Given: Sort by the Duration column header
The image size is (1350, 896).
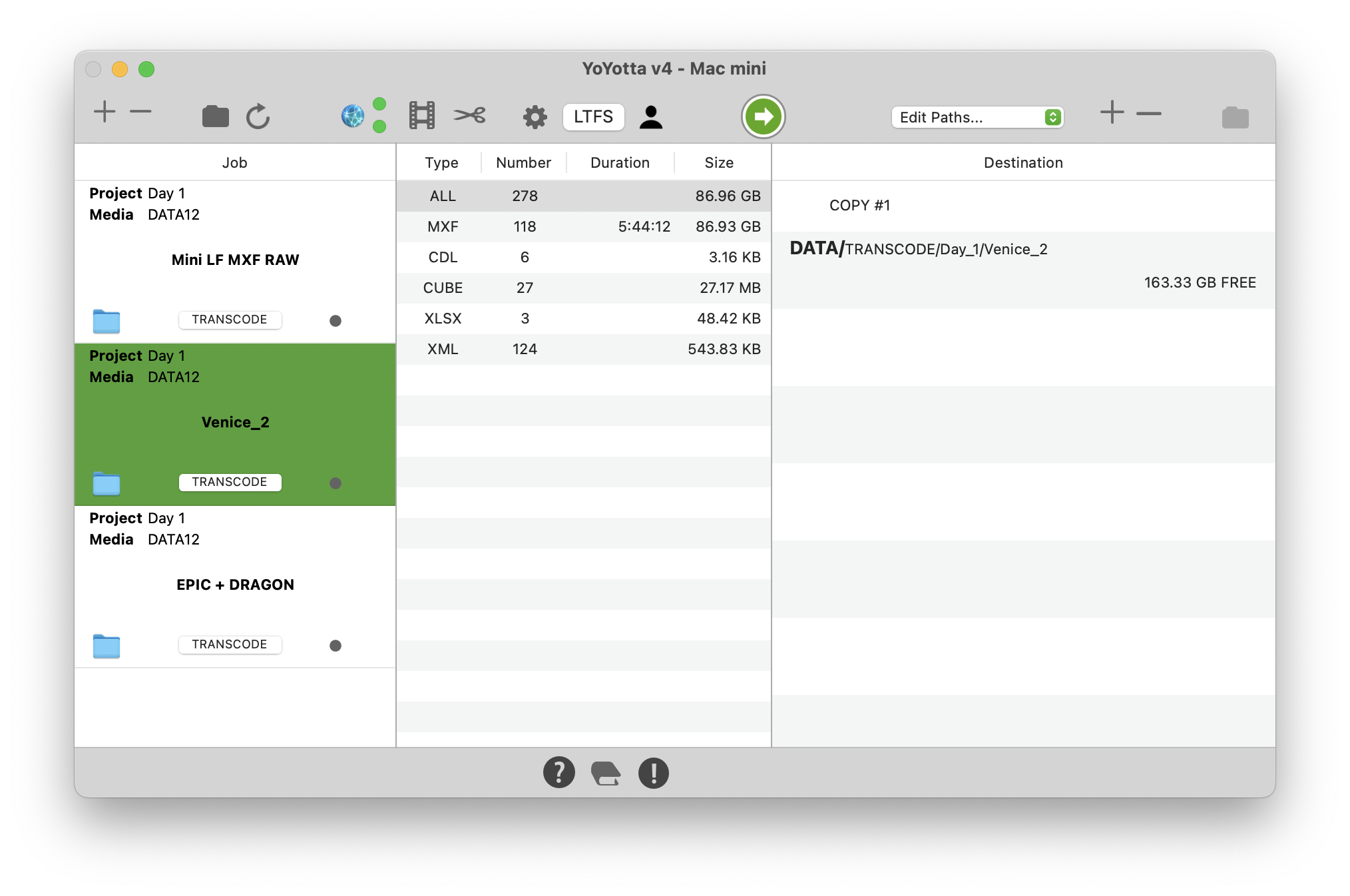Looking at the screenshot, I should coord(620,162).
